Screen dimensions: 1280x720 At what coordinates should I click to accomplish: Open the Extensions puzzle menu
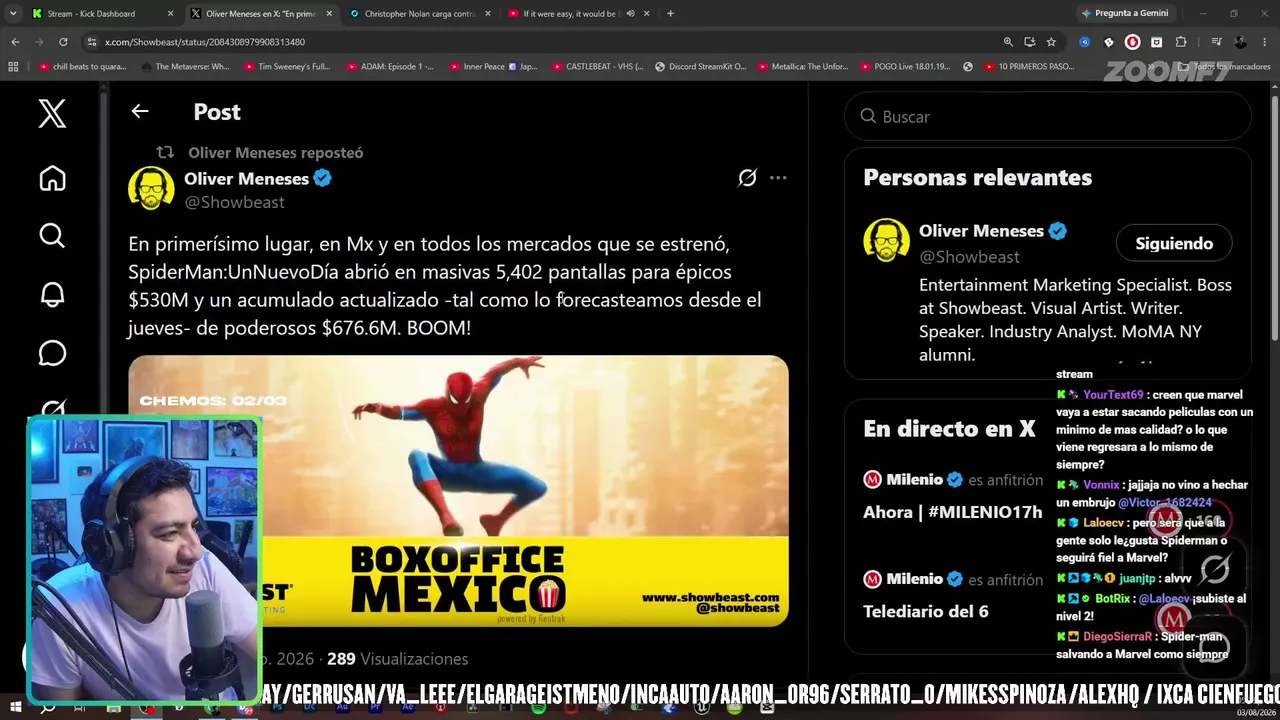[1181, 42]
